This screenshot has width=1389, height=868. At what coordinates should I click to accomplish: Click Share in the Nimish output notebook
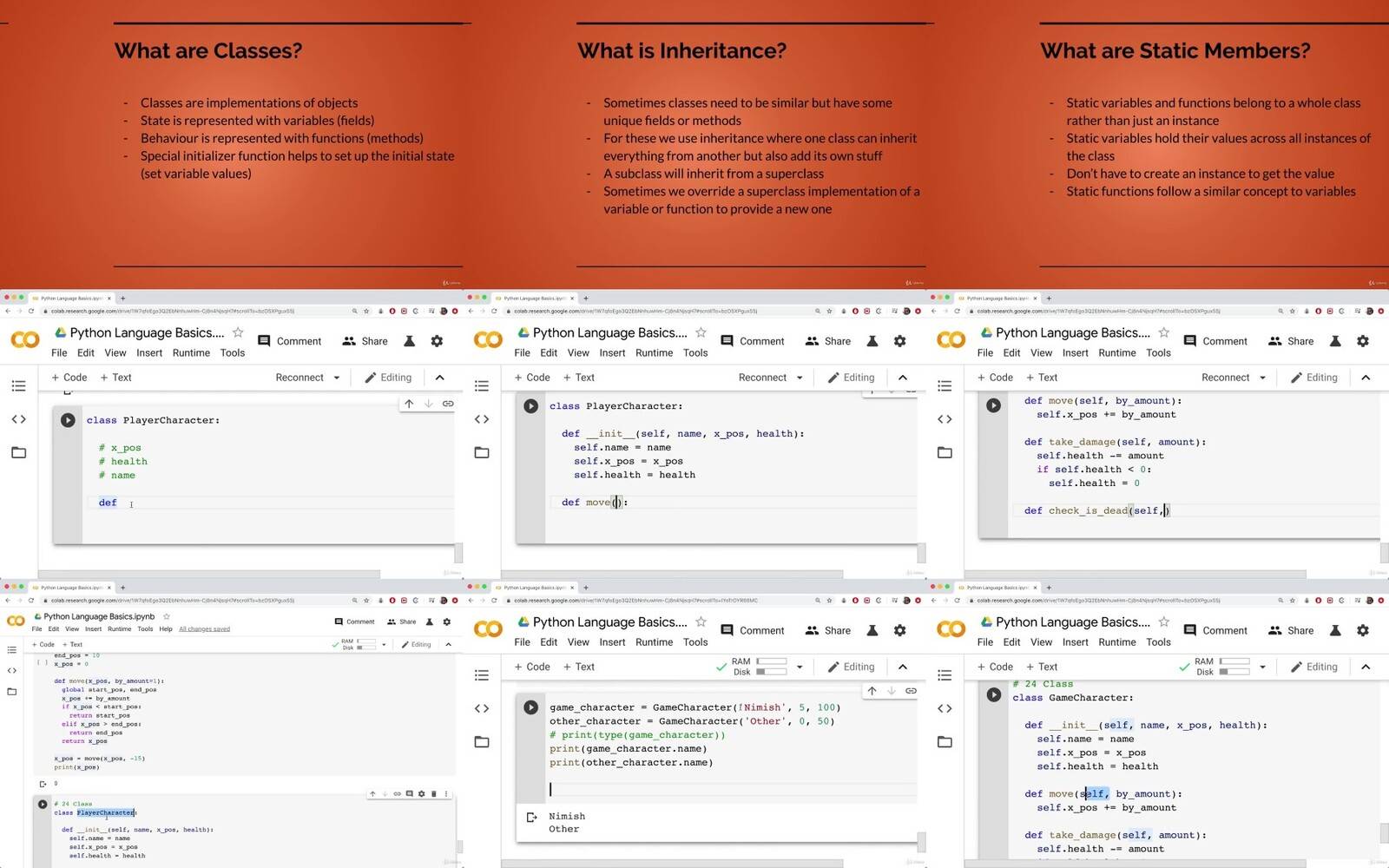pyautogui.click(x=827, y=631)
